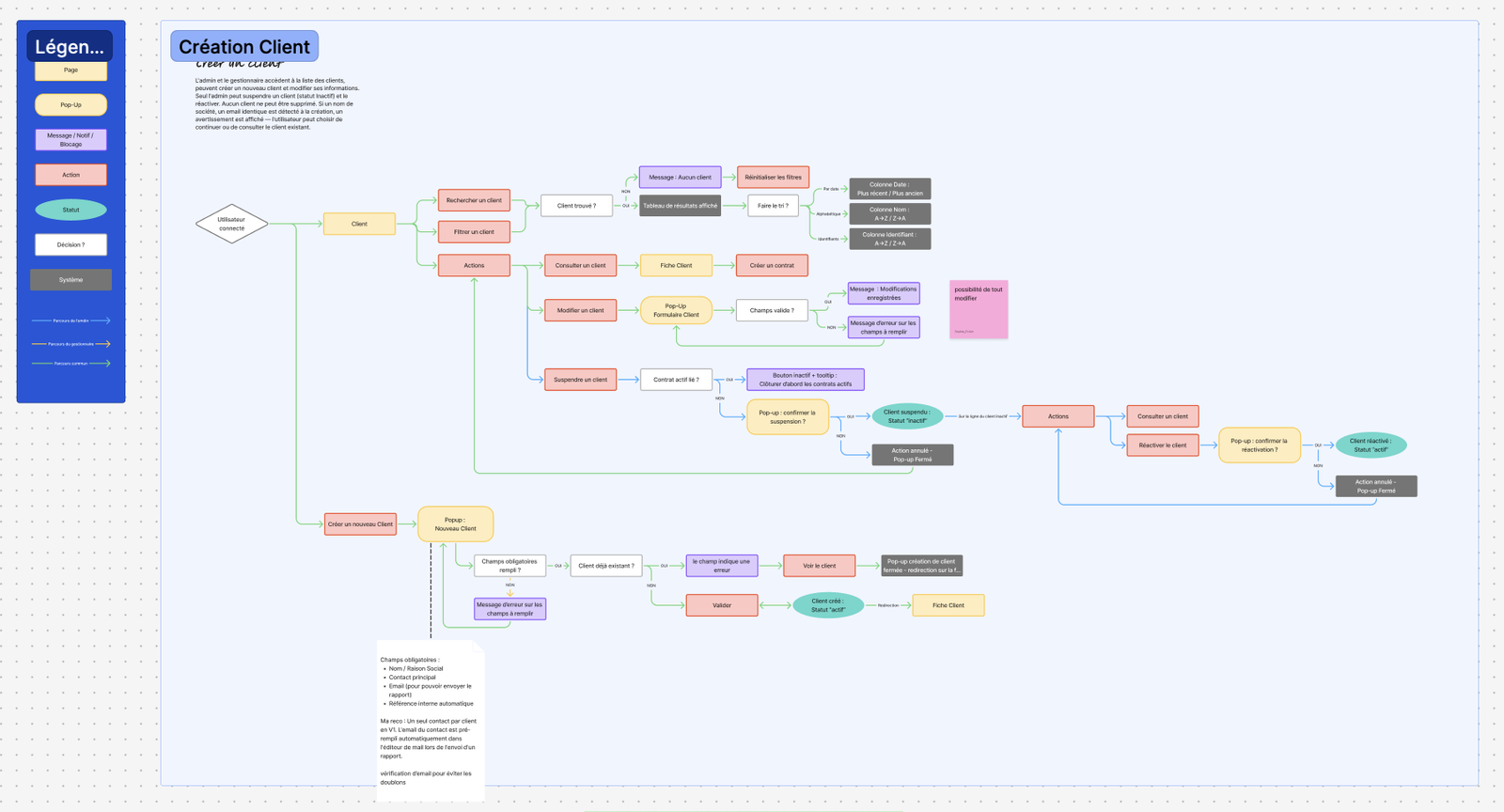
Task: Select the 'Bouton inactif + tooltip' message node
Action: (805, 380)
